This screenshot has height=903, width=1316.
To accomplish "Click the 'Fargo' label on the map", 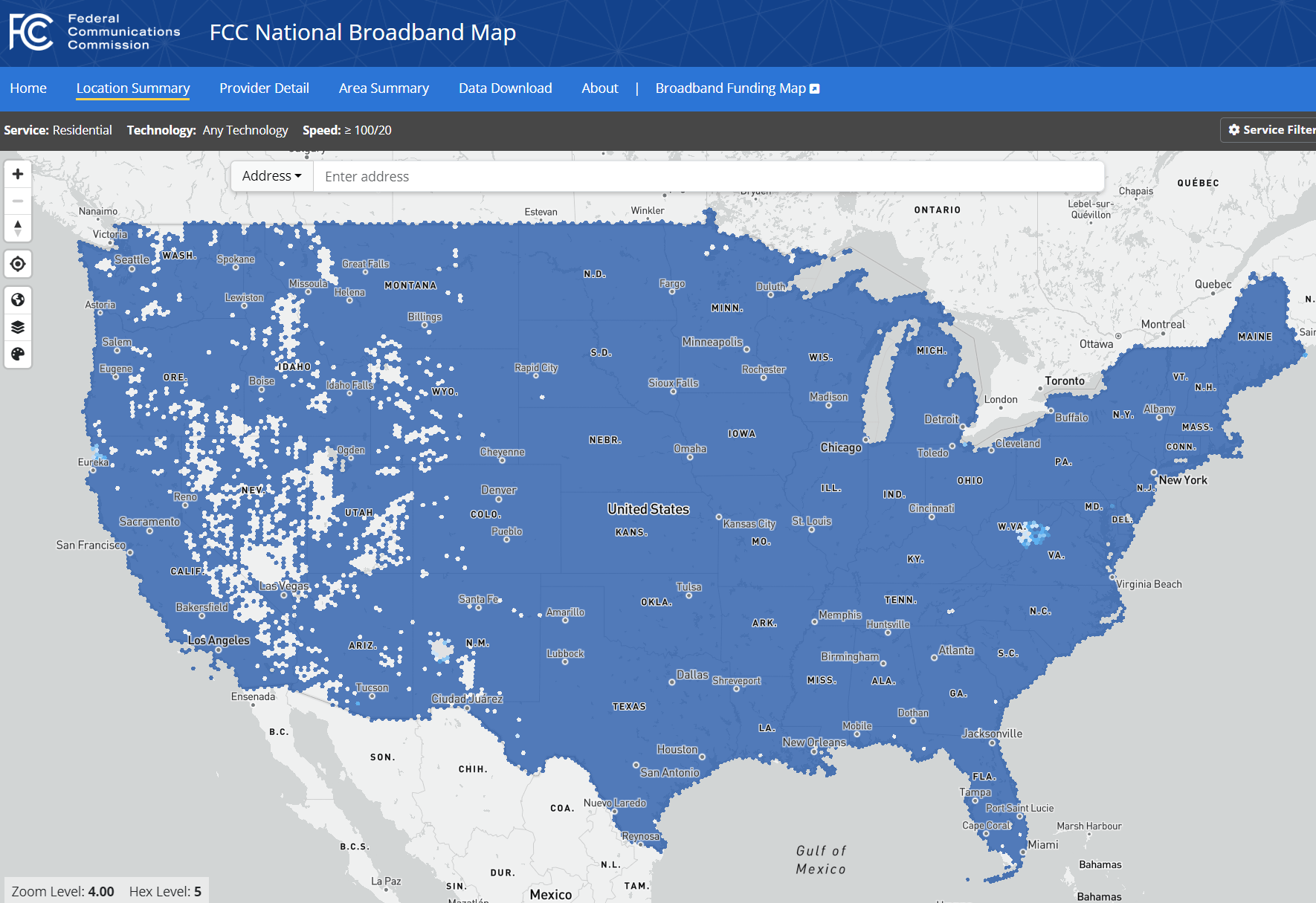I will (672, 283).
